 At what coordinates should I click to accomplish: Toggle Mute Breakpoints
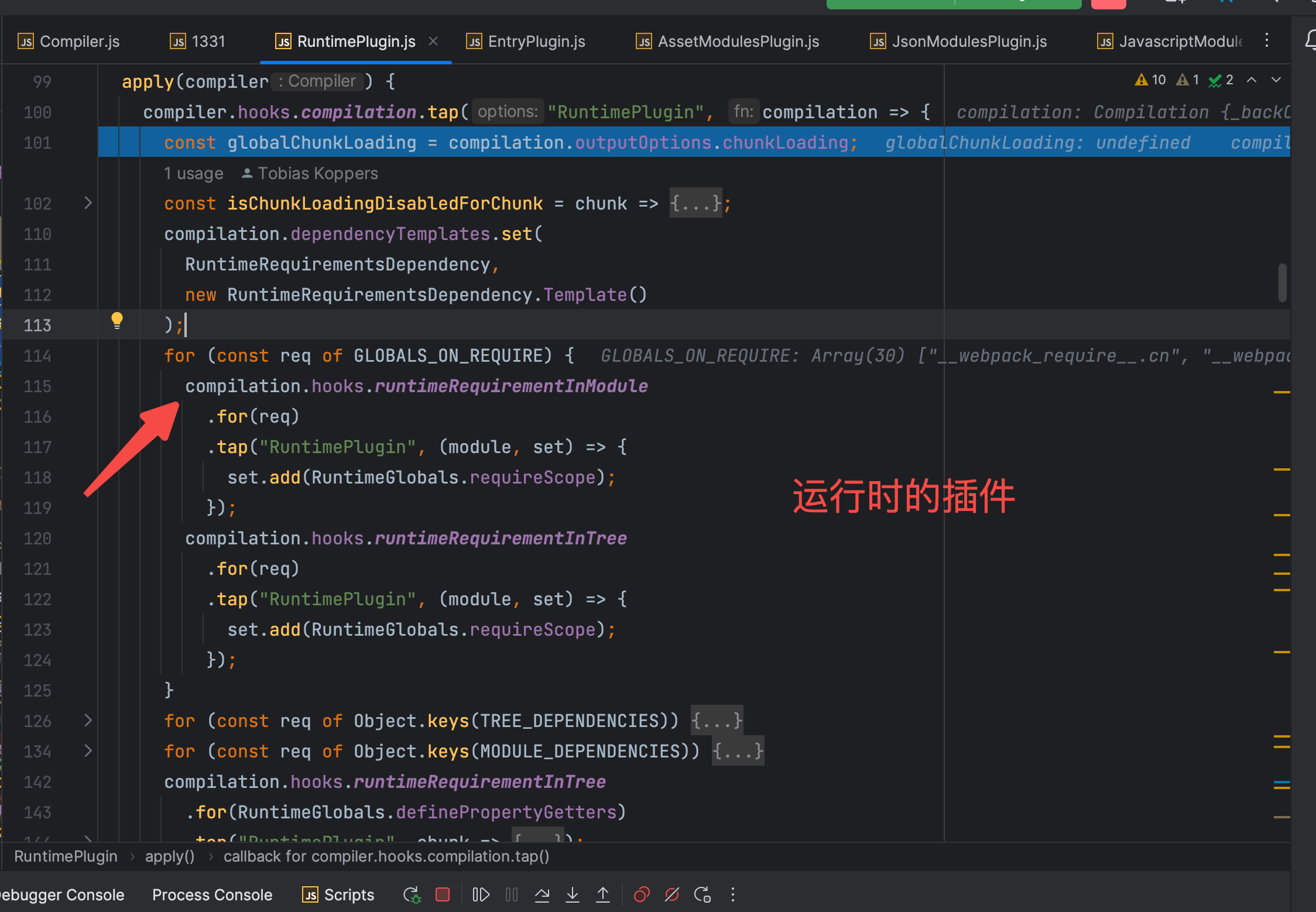pyautogui.click(x=672, y=894)
